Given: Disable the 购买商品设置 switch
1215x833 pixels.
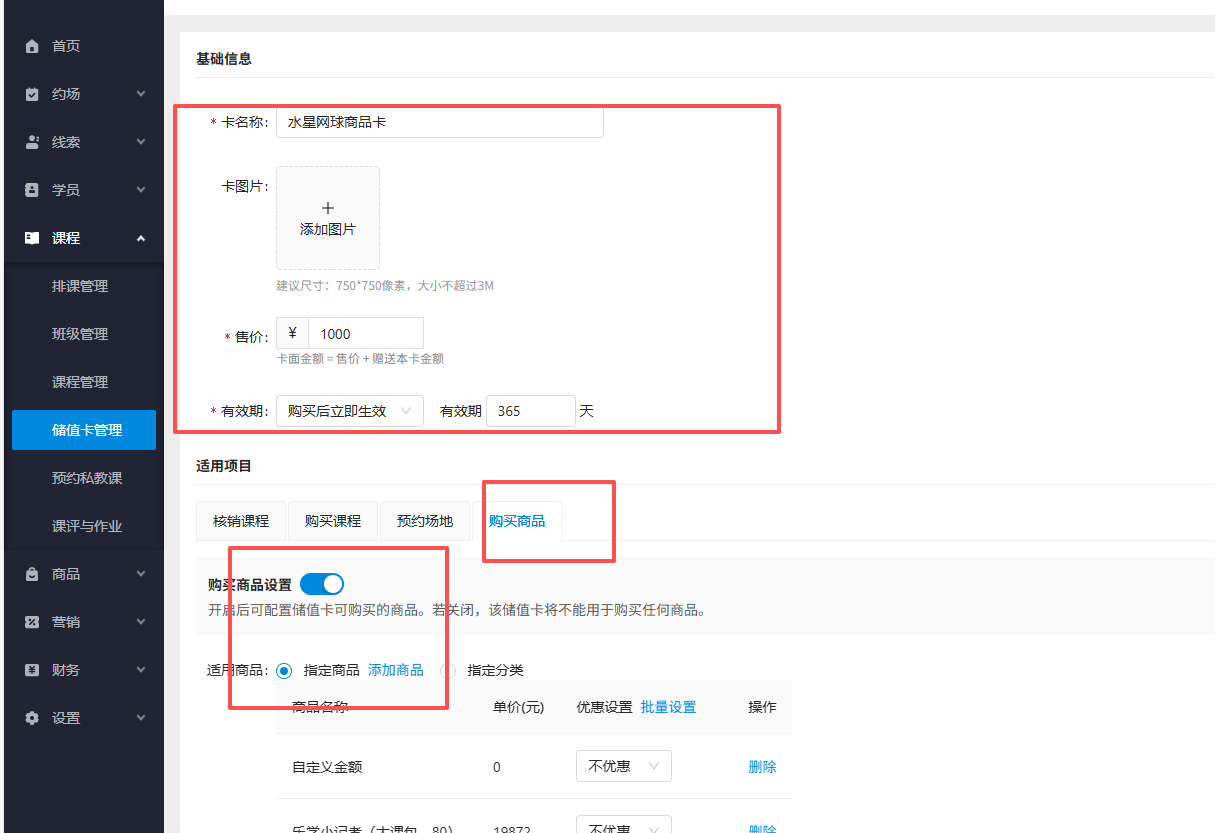Looking at the screenshot, I should click(321, 583).
